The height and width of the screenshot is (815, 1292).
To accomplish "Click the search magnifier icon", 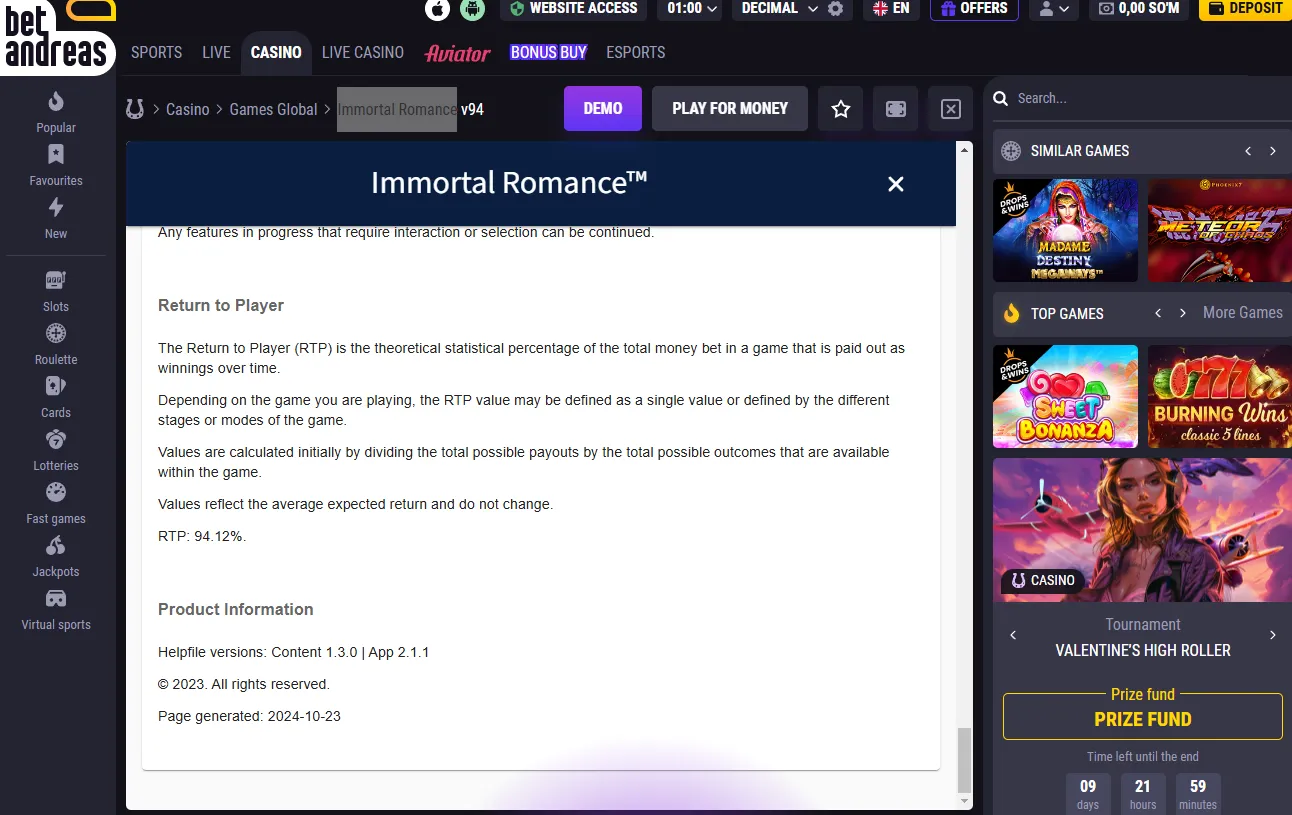I will (x=1000, y=98).
